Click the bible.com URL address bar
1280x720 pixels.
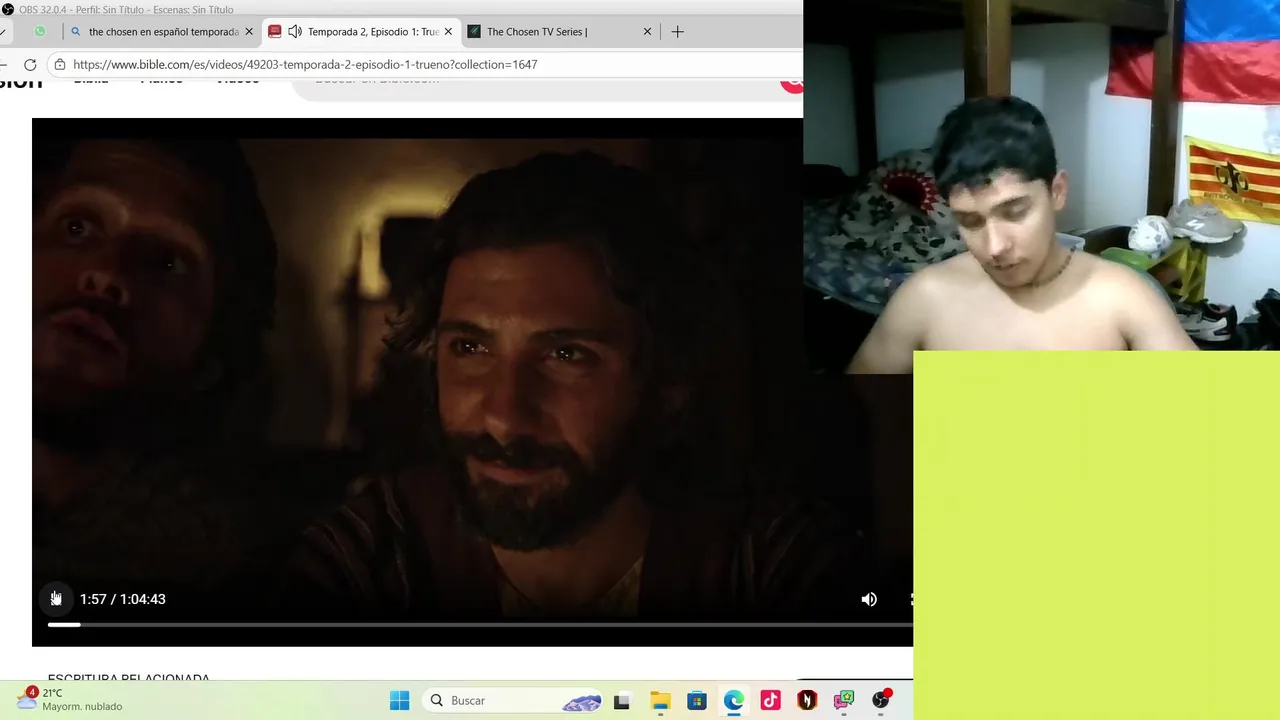305,64
